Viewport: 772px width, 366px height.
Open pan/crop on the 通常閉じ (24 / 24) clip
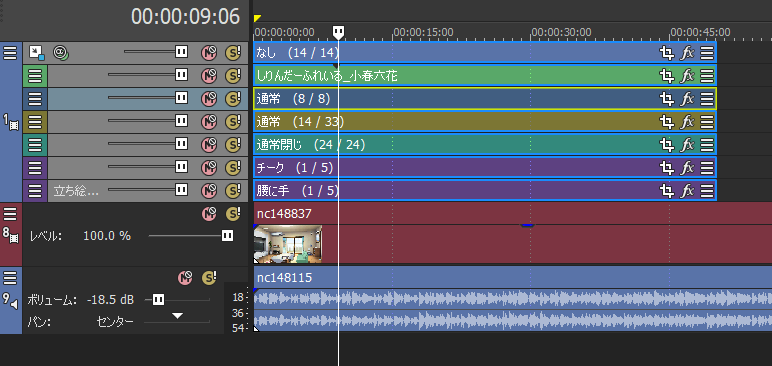pos(667,145)
